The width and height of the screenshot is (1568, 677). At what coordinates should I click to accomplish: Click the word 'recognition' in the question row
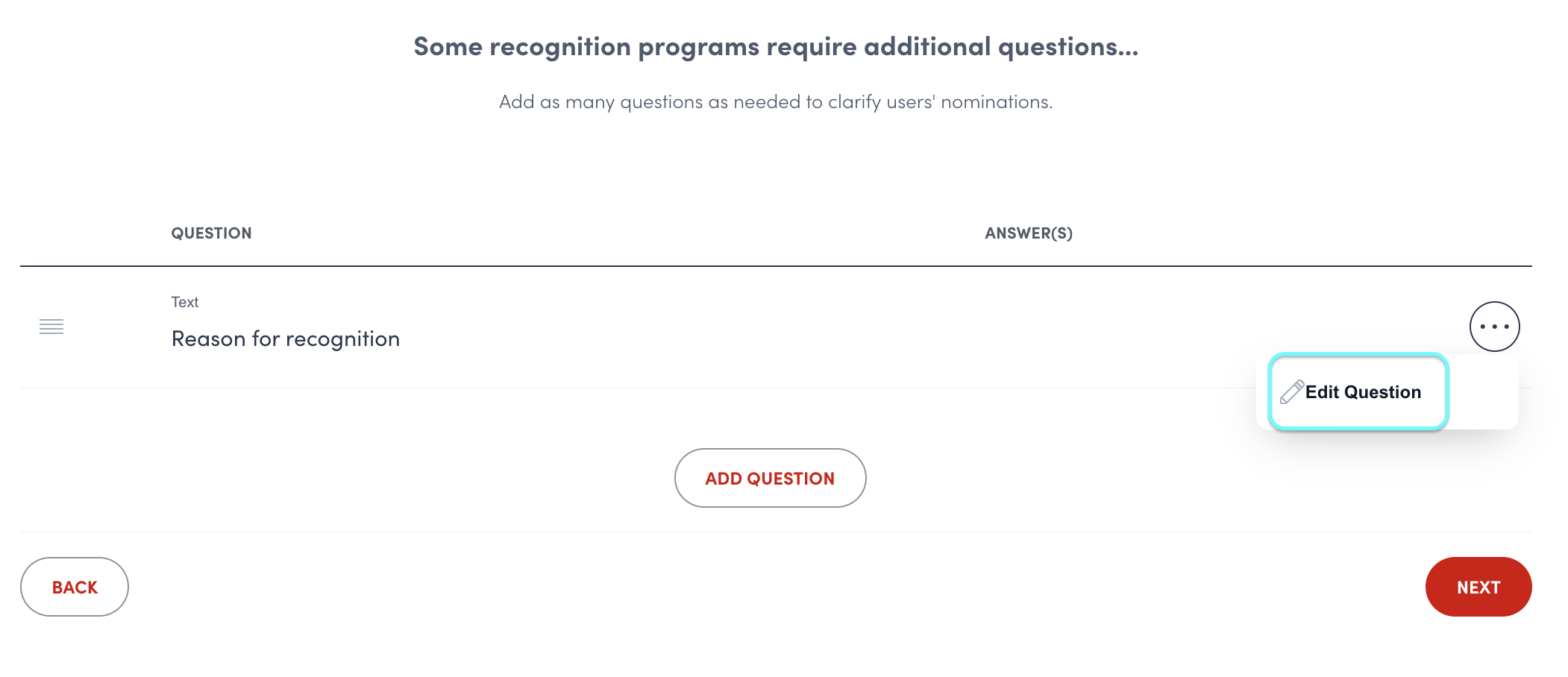click(x=342, y=339)
